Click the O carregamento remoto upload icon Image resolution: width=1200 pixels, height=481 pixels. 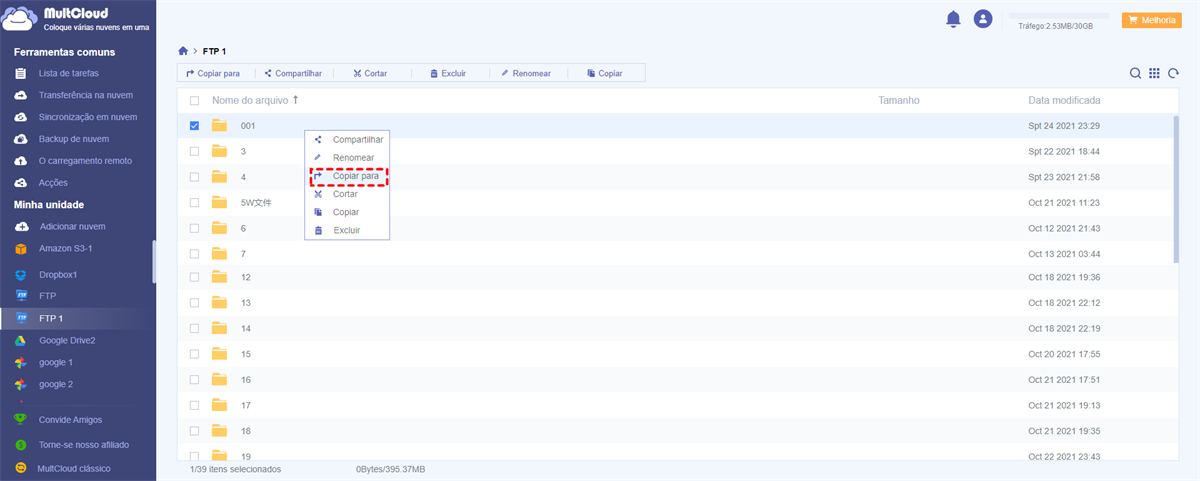click(x=20, y=161)
